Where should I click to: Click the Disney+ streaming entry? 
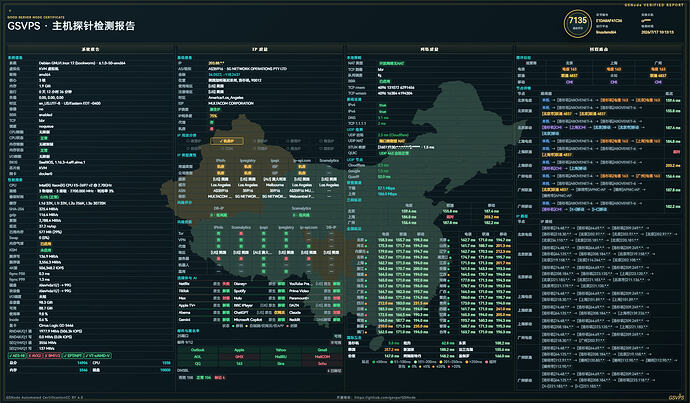point(259,284)
